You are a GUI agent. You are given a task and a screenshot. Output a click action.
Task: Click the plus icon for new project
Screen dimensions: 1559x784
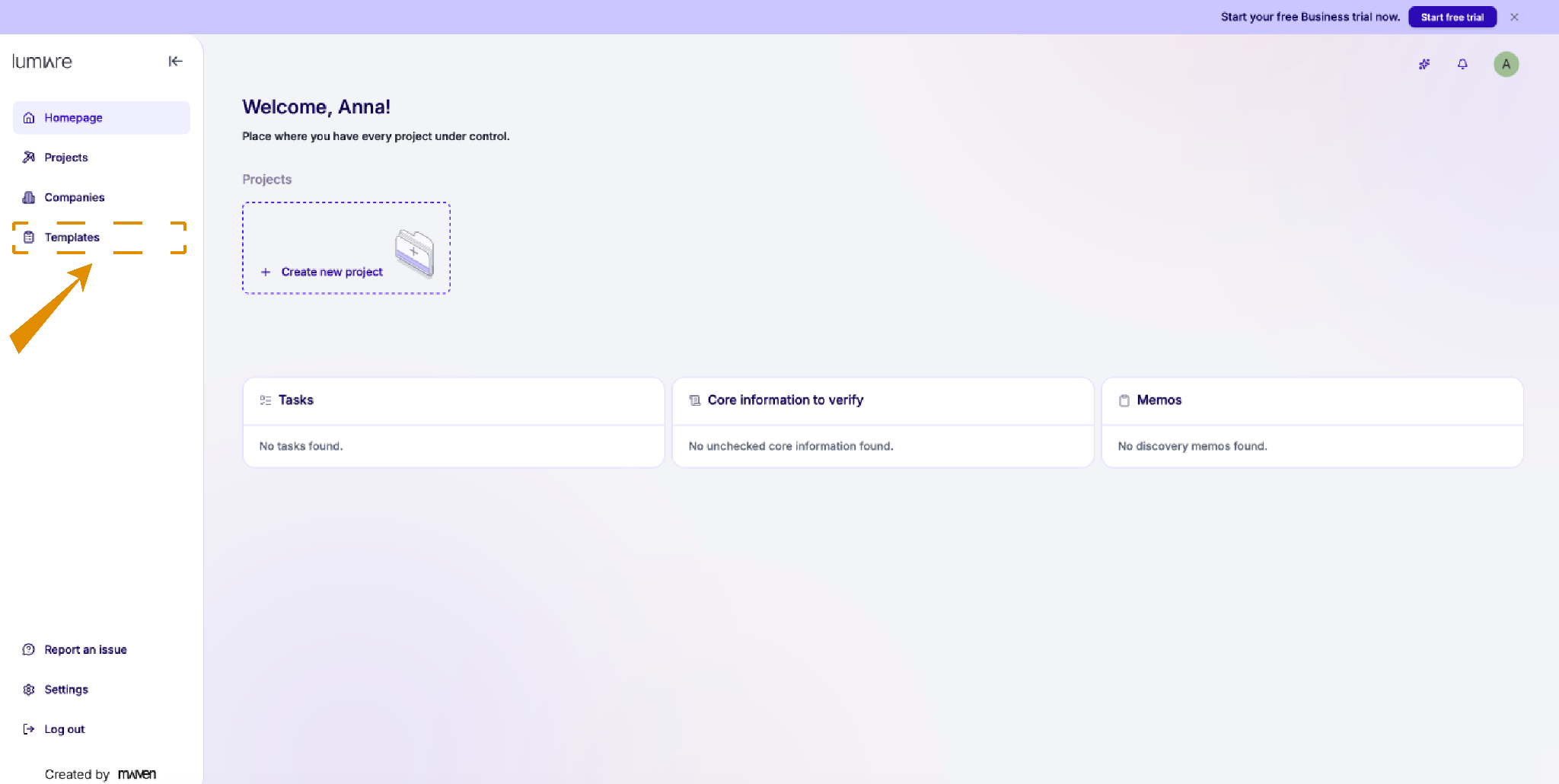pyautogui.click(x=266, y=272)
